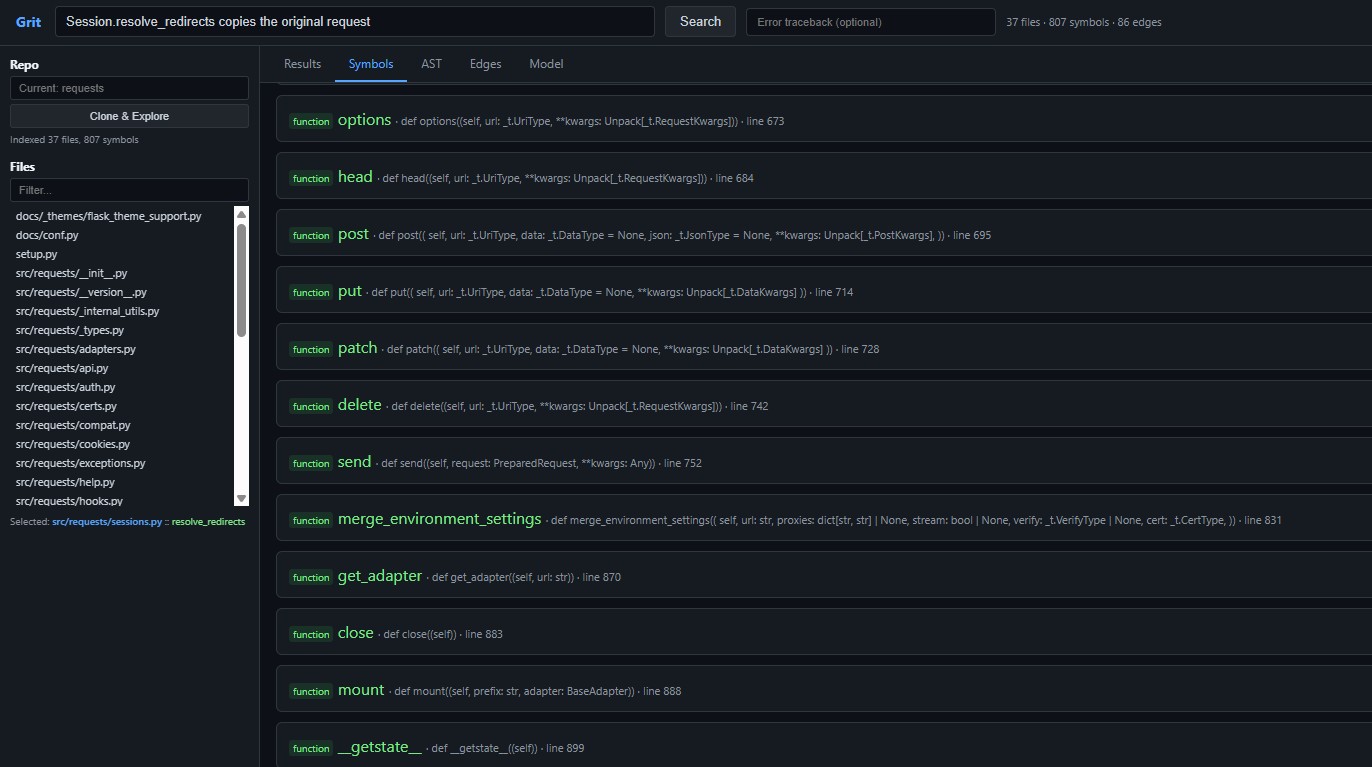Click the error traceback input field
1372x767 pixels.
pos(871,22)
